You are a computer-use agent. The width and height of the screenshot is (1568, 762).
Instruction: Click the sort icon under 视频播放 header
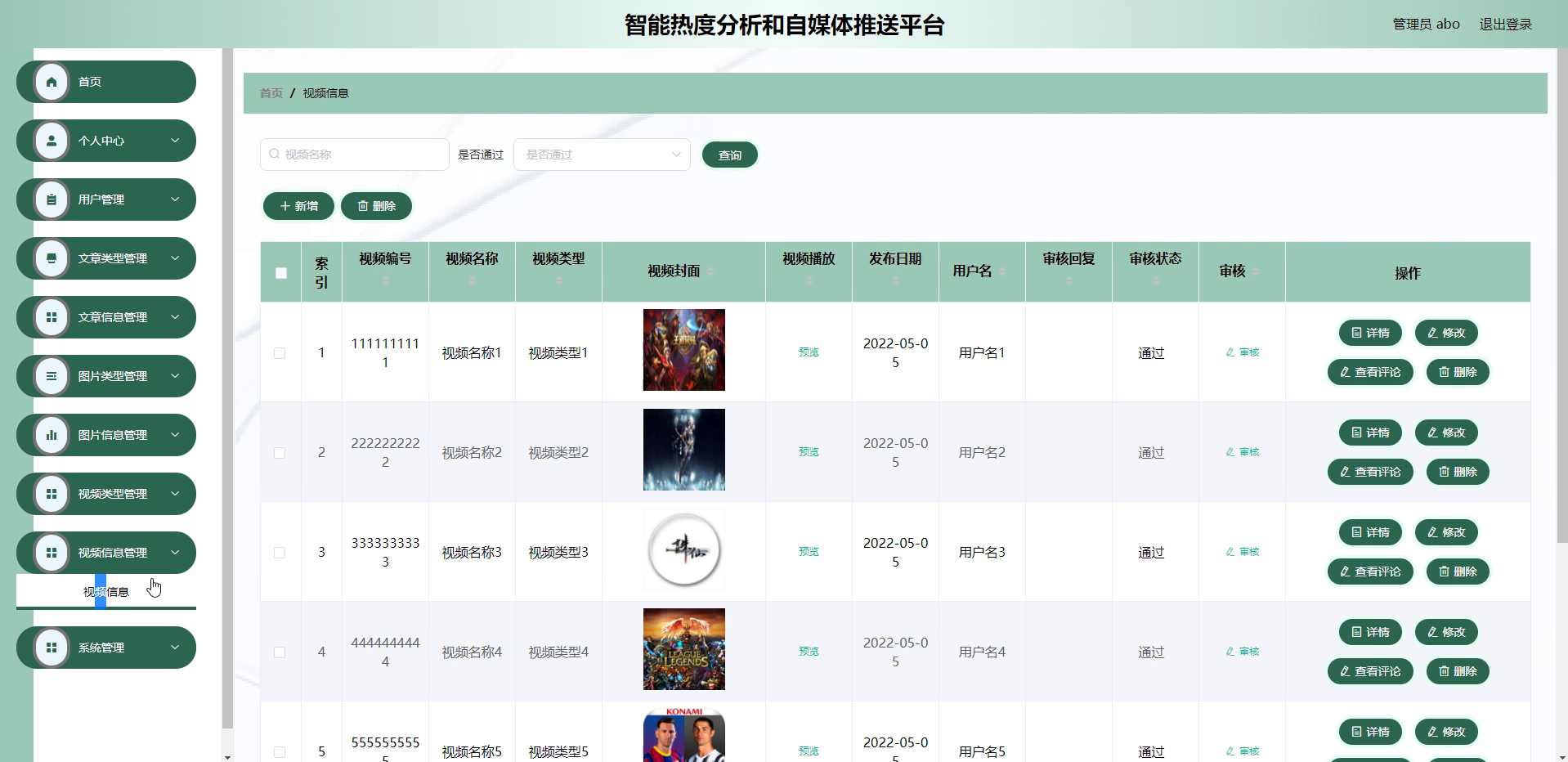[x=809, y=280]
